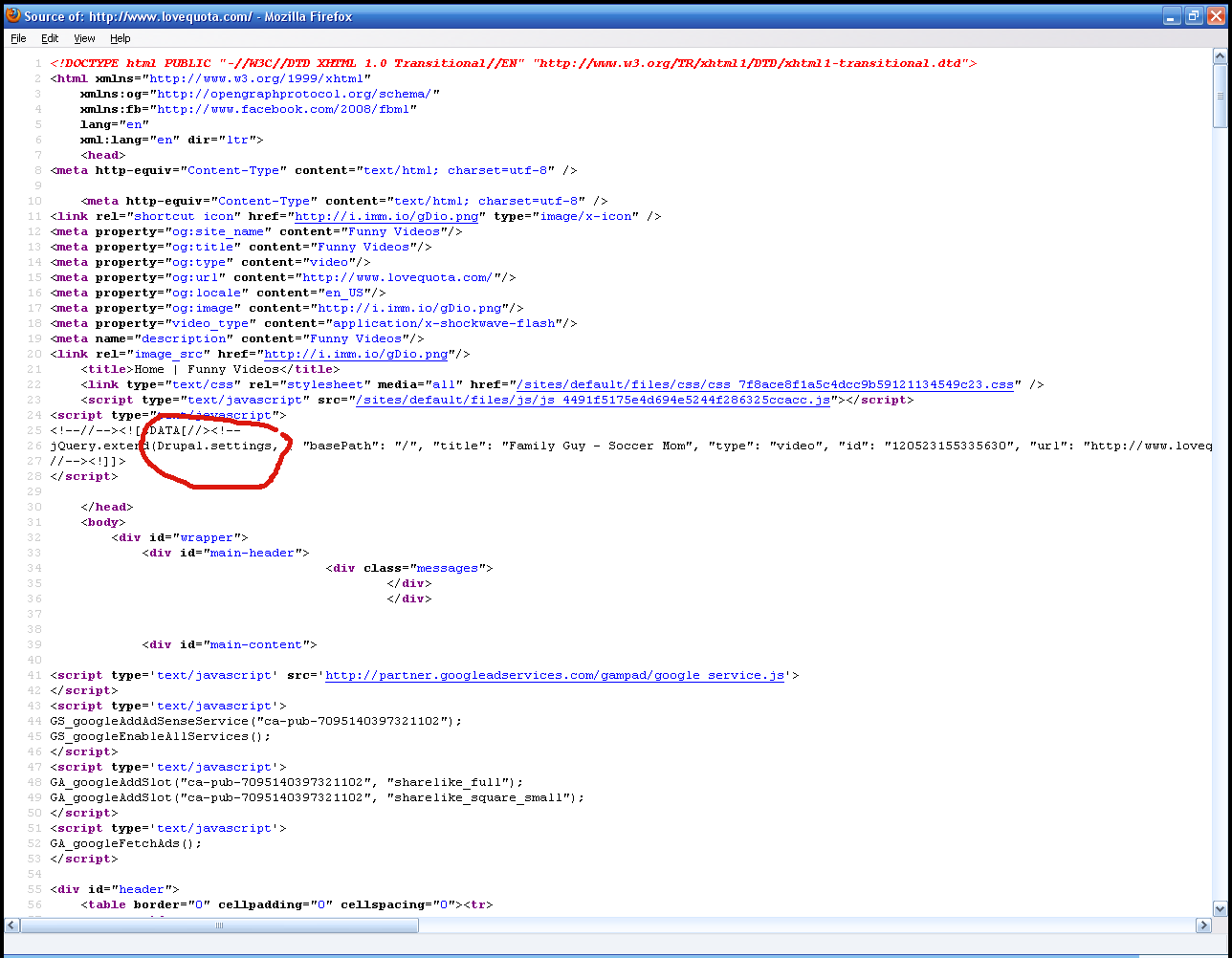This screenshot has width=1232, height=958.
Task: Click the div id="main-content" line
Action: point(230,644)
